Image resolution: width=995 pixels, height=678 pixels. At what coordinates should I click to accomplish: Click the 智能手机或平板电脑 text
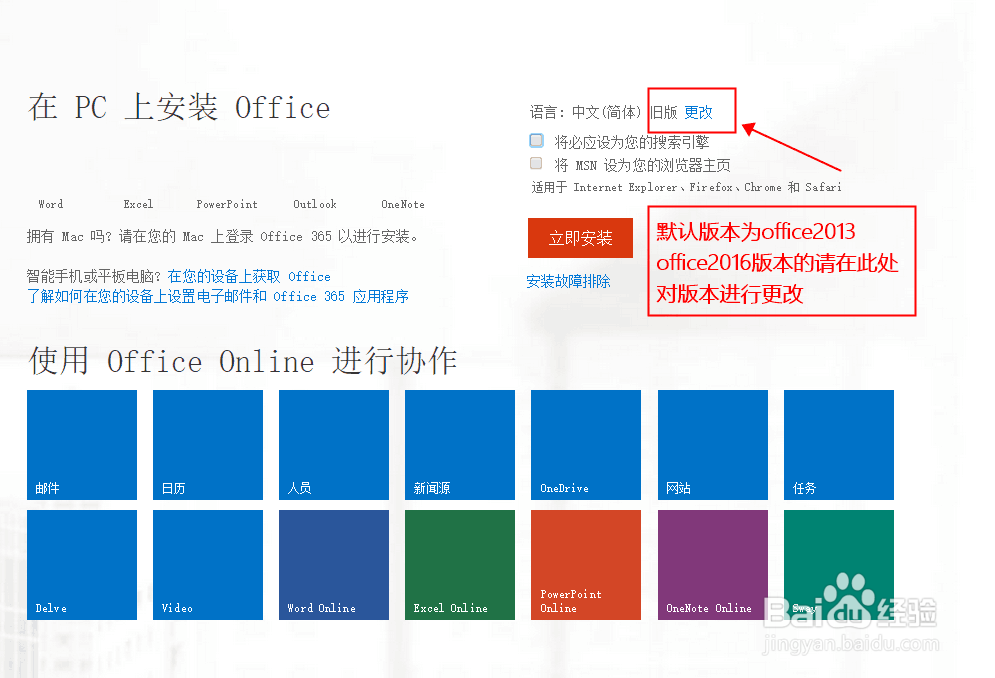(95, 276)
